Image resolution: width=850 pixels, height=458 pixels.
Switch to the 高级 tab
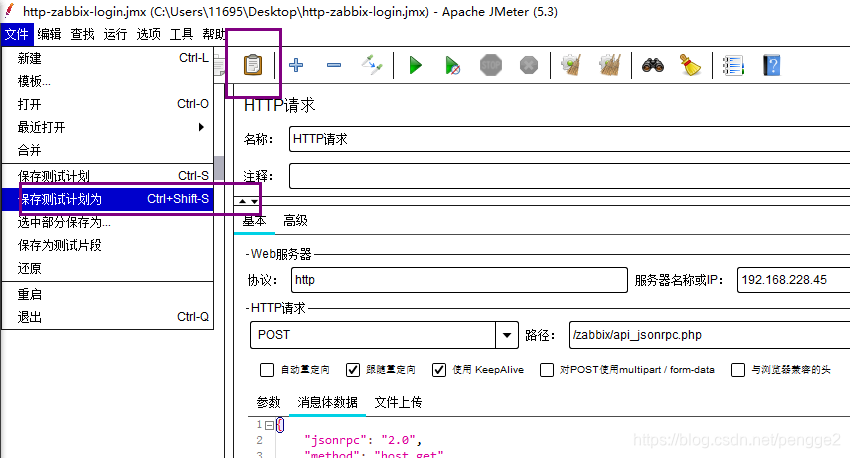coord(295,221)
